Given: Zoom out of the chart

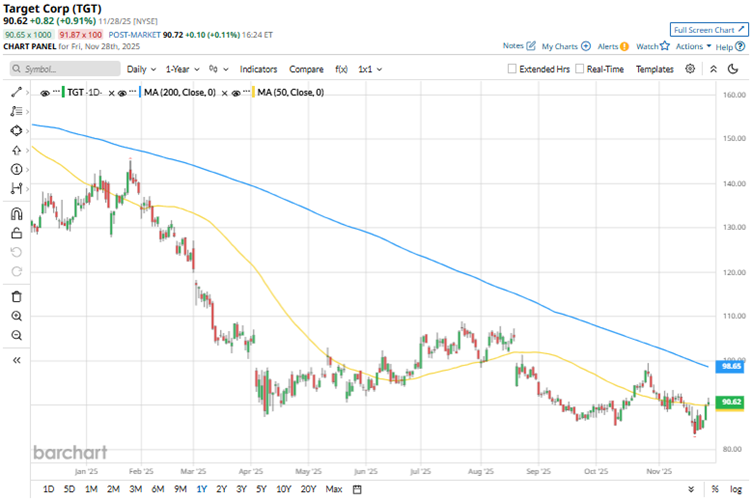Looking at the screenshot, I should 17,335.
